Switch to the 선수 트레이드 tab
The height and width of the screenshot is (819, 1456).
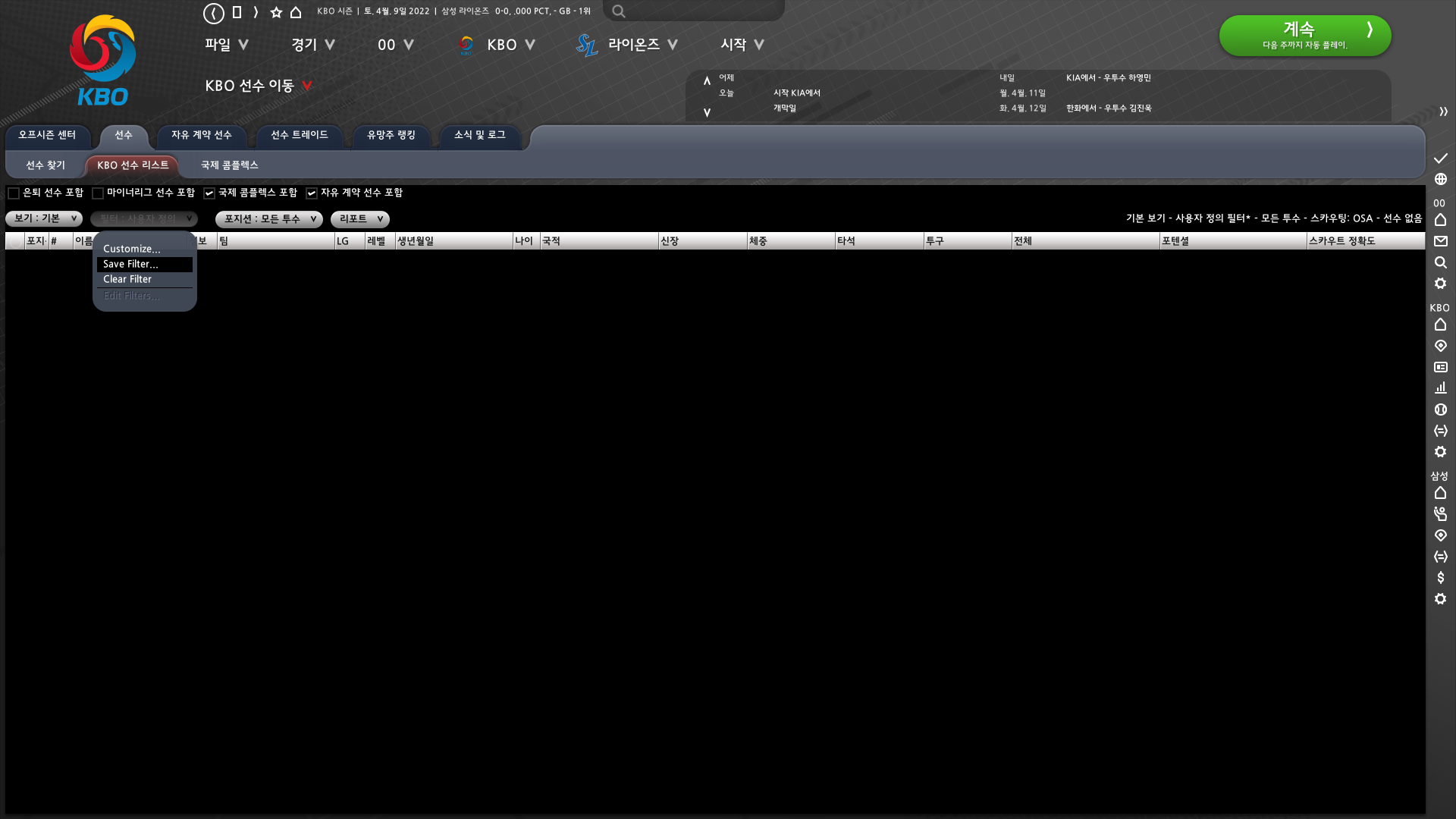pos(300,135)
